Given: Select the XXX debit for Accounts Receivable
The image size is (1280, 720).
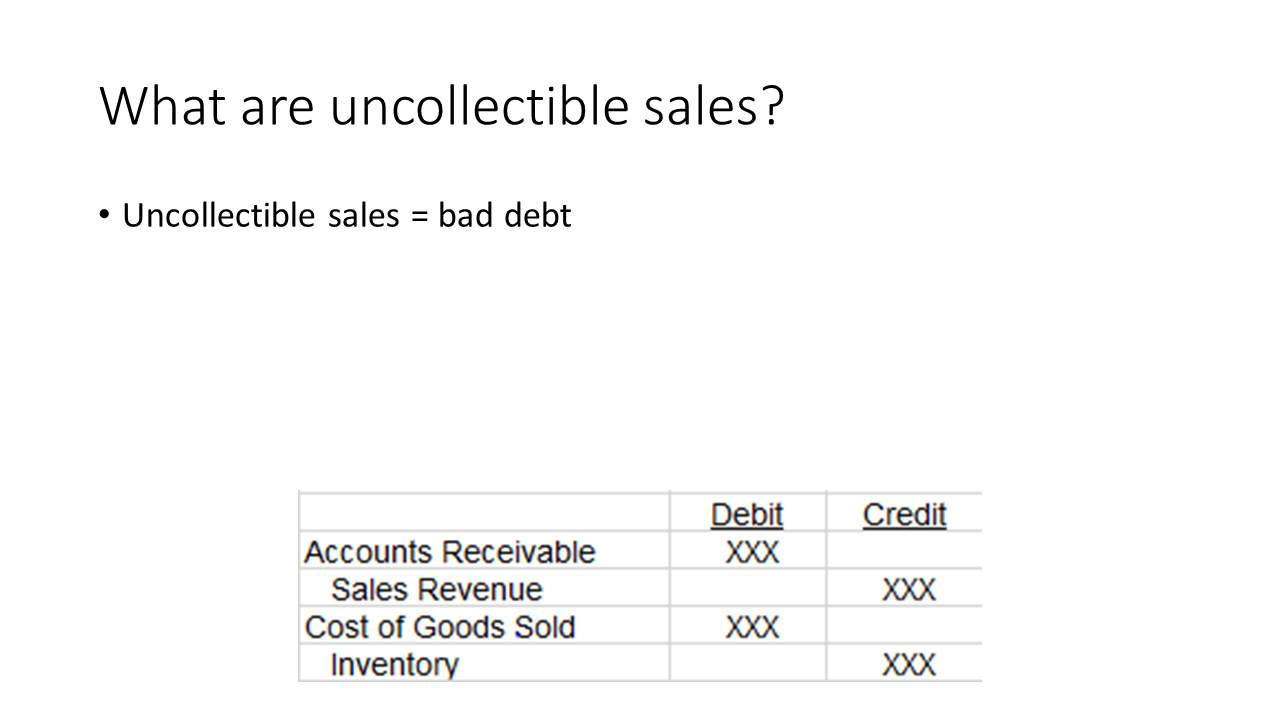Looking at the screenshot, I should (x=751, y=552).
